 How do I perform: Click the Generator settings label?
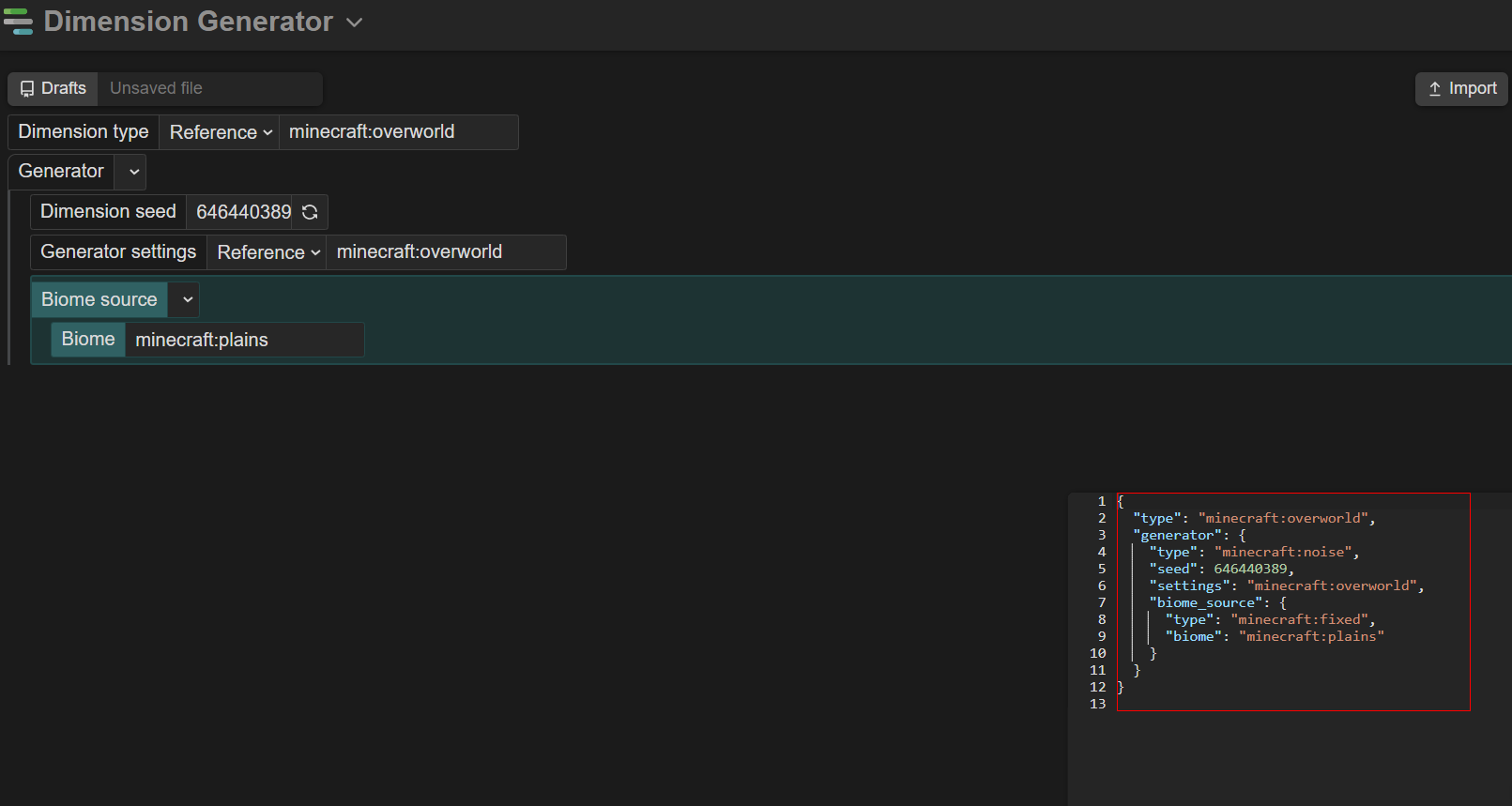[x=118, y=252]
